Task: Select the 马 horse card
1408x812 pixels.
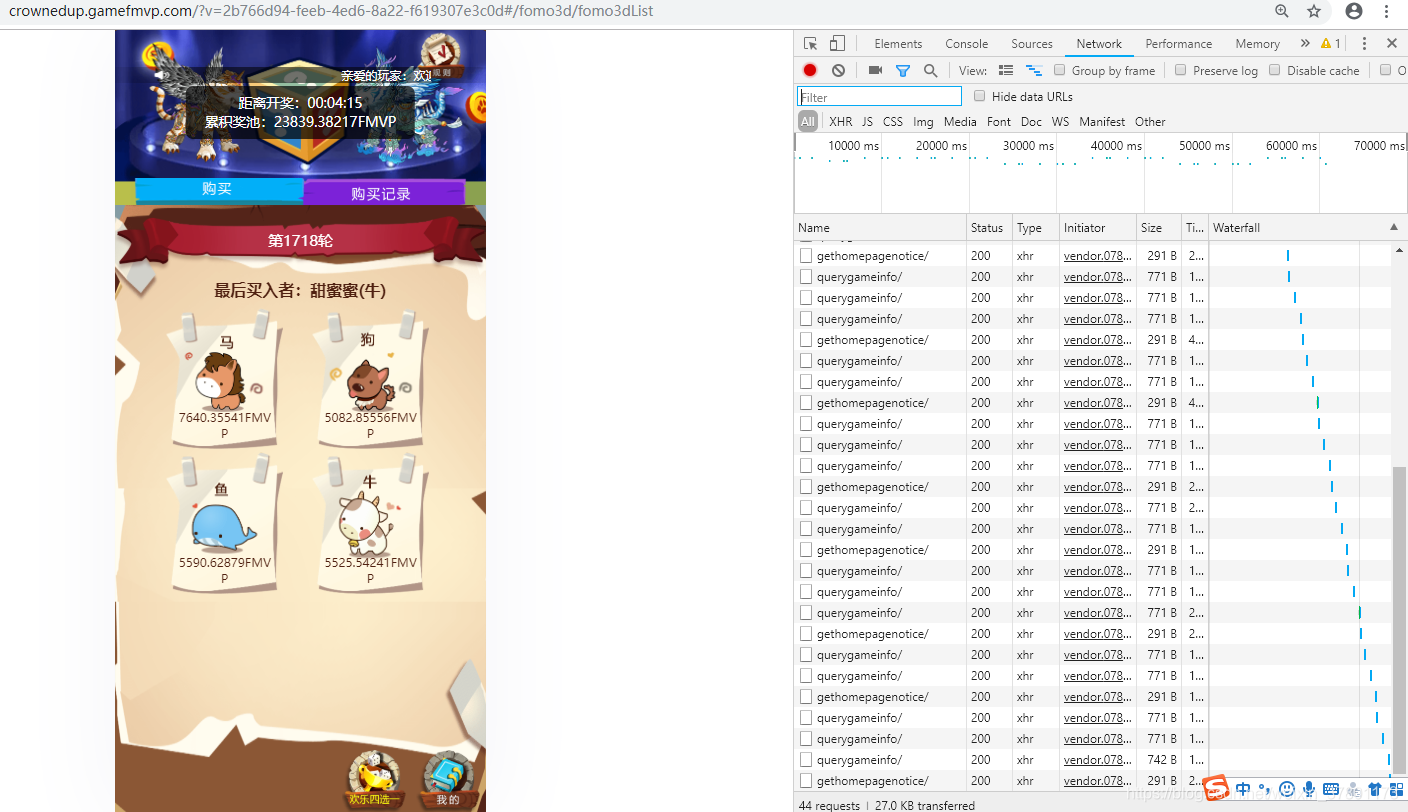Action: pyautogui.click(x=226, y=380)
